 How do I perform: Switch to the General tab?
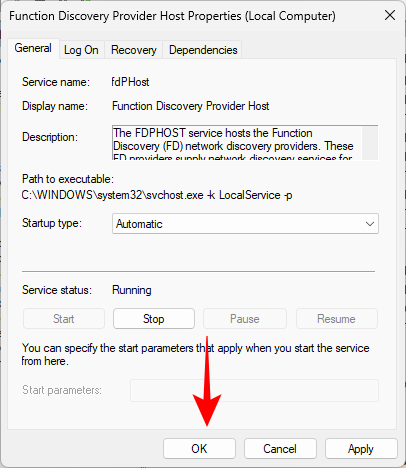pyautogui.click(x=33, y=48)
